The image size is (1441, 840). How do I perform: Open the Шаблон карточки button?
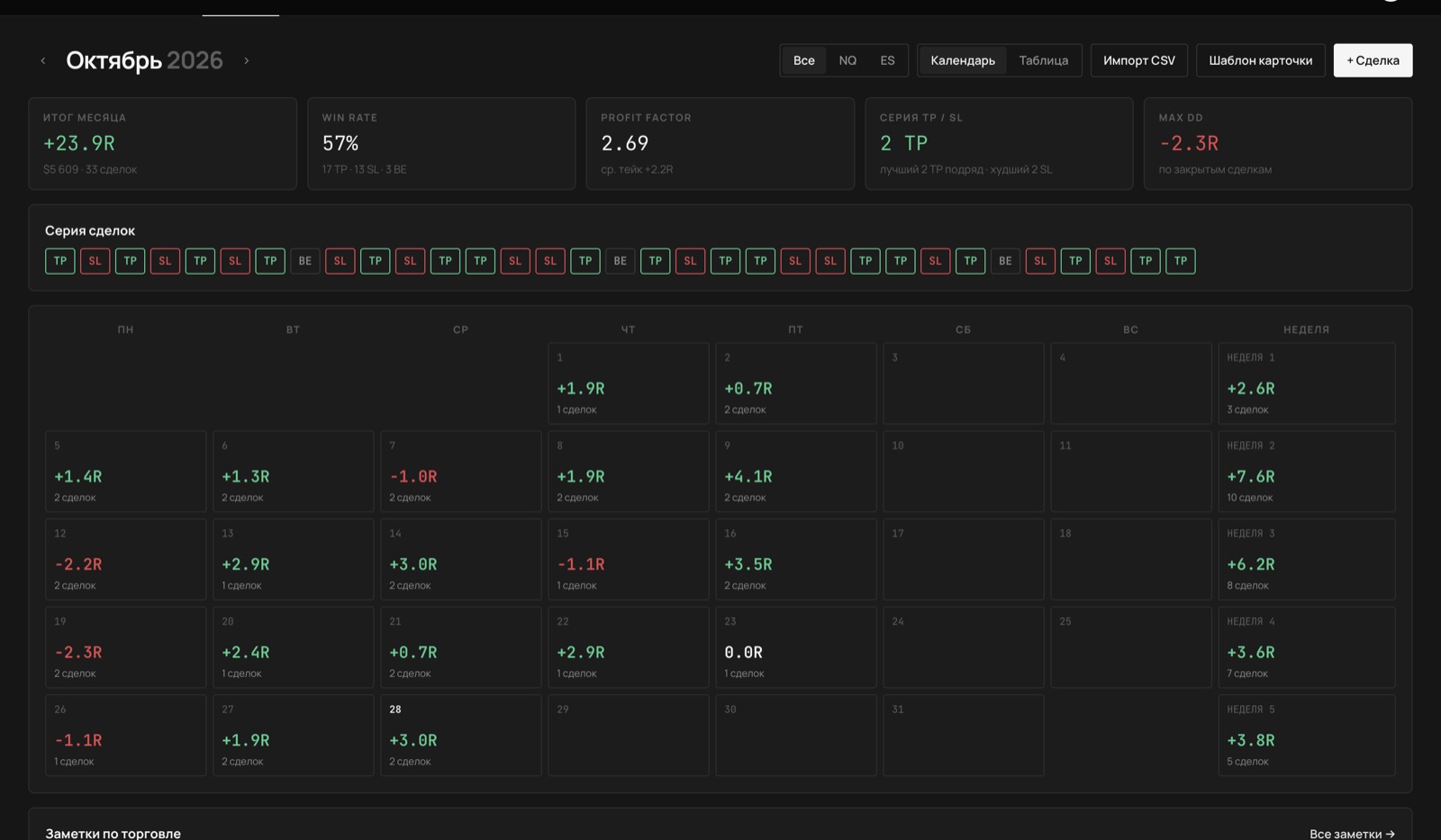click(1260, 60)
